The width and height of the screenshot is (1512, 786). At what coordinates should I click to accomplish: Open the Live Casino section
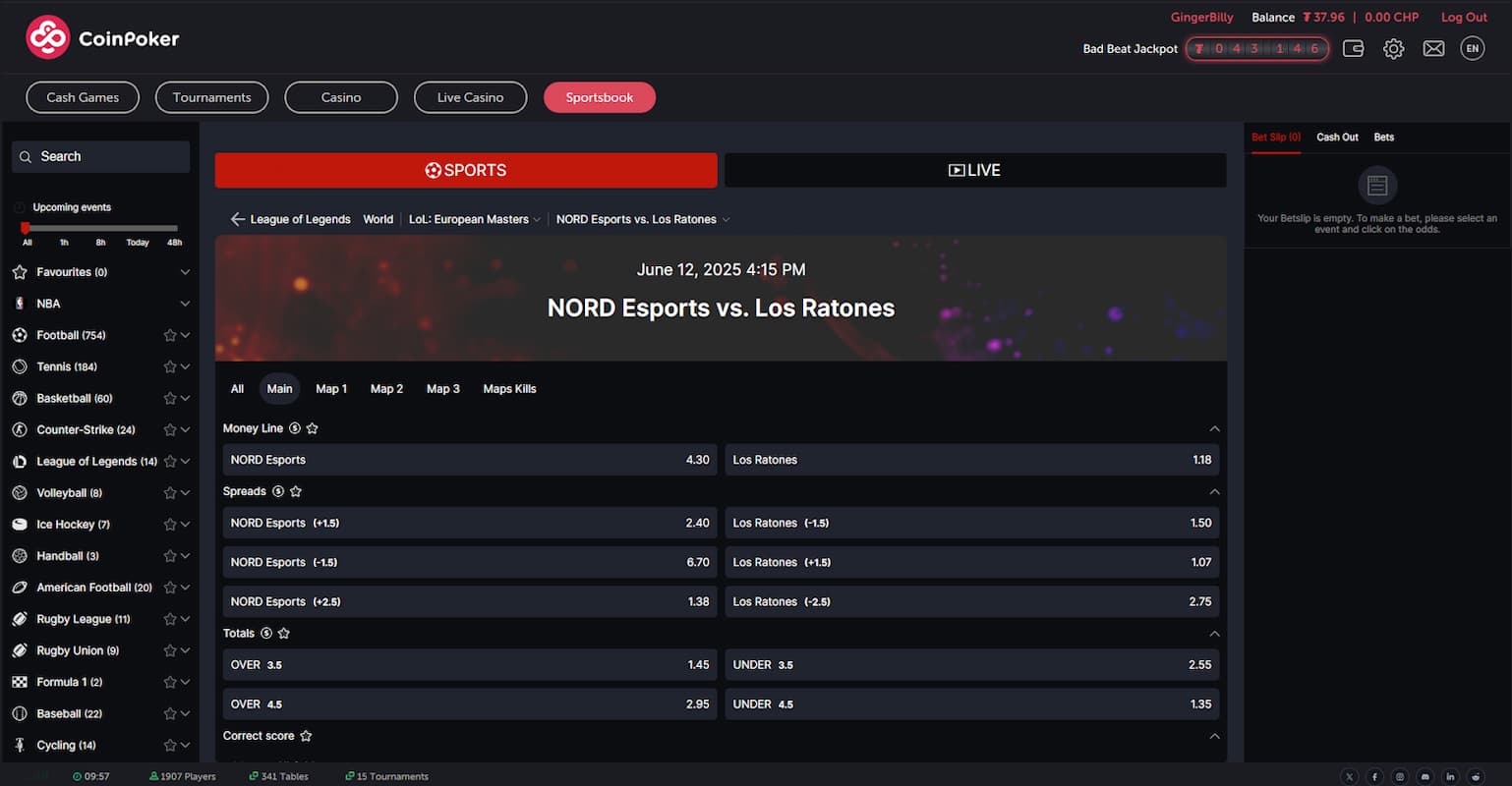click(470, 97)
